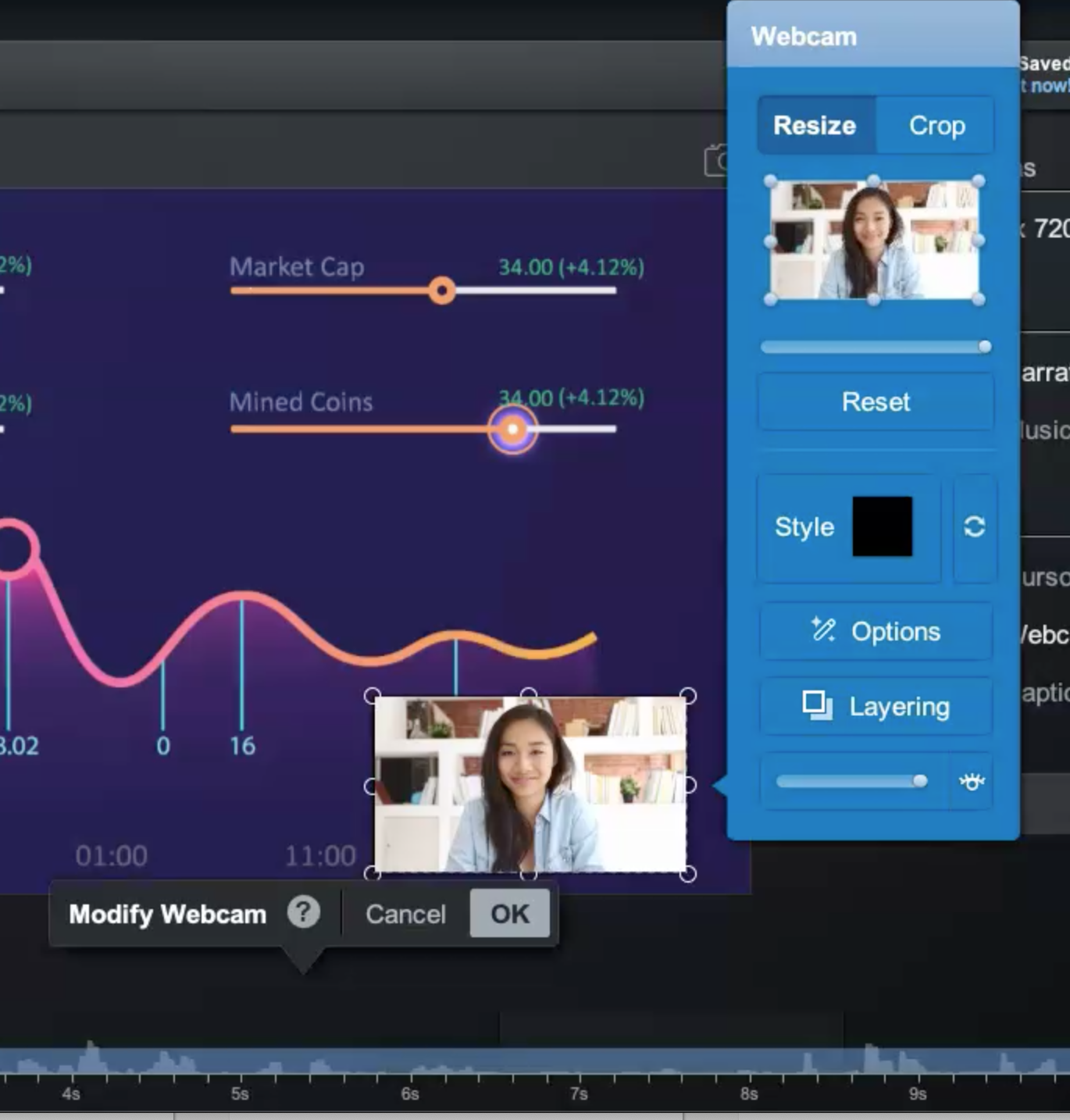Viewport: 1070px width, 1120px height.
Task: Click the 6s mark on the timeline
Action: [409, 1093]
